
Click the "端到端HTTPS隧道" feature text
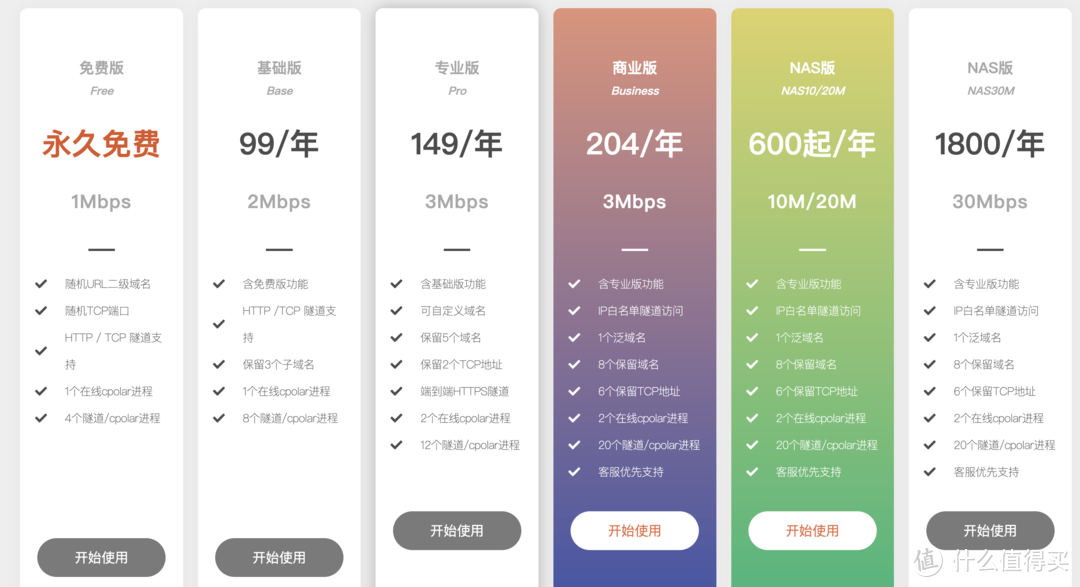pyautogui.click(x=464, y=392)
